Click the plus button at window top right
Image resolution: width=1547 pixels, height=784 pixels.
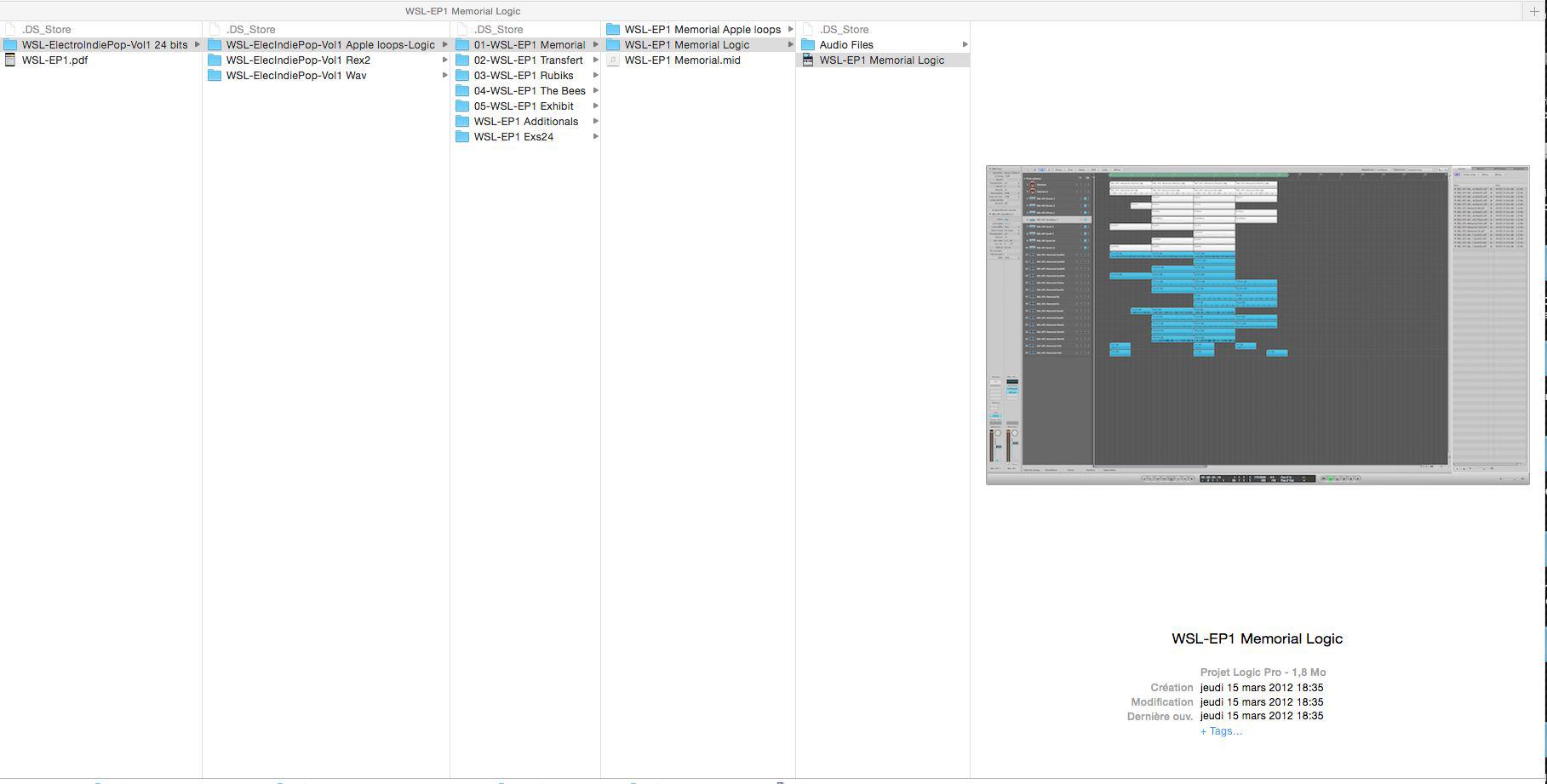pos(1534,11)
